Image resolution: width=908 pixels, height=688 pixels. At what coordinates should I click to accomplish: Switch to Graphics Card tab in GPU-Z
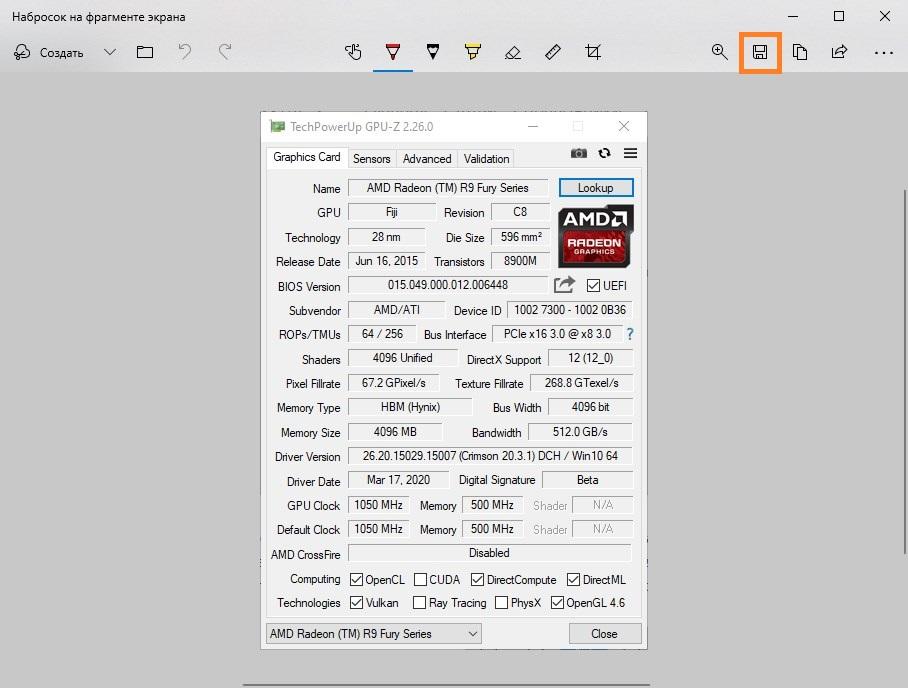[x=306, y=157]
